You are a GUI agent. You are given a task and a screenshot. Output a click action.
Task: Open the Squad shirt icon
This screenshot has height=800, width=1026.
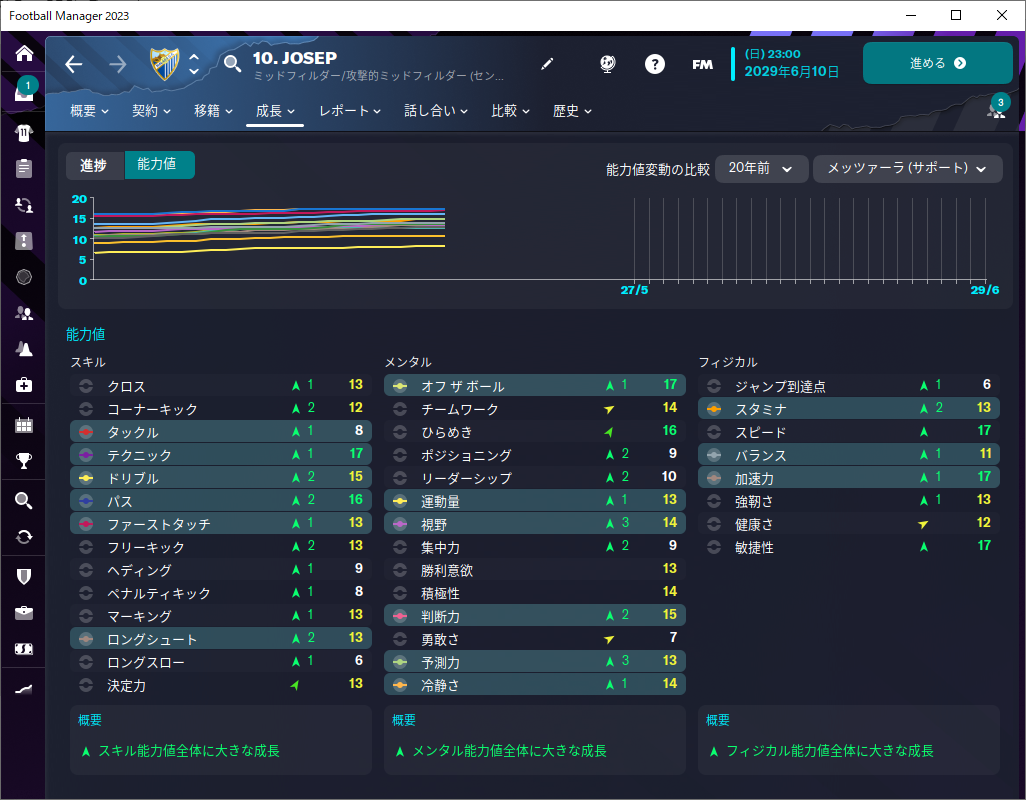pos(24,133)
